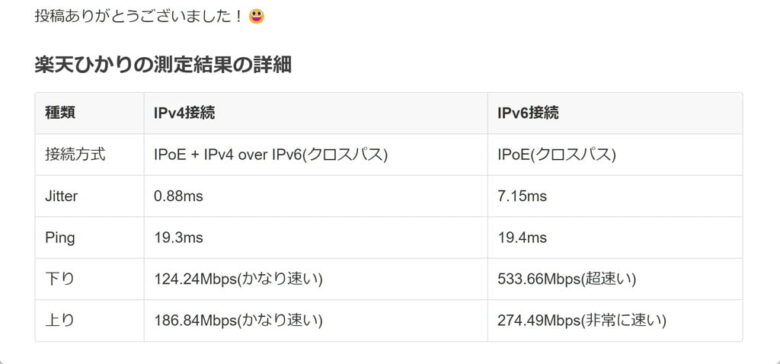Viewport: 780px width, 364px height.
Task: Click the IPoE(クロスパス) cell under IPv6
Action: tap(557, 155)
